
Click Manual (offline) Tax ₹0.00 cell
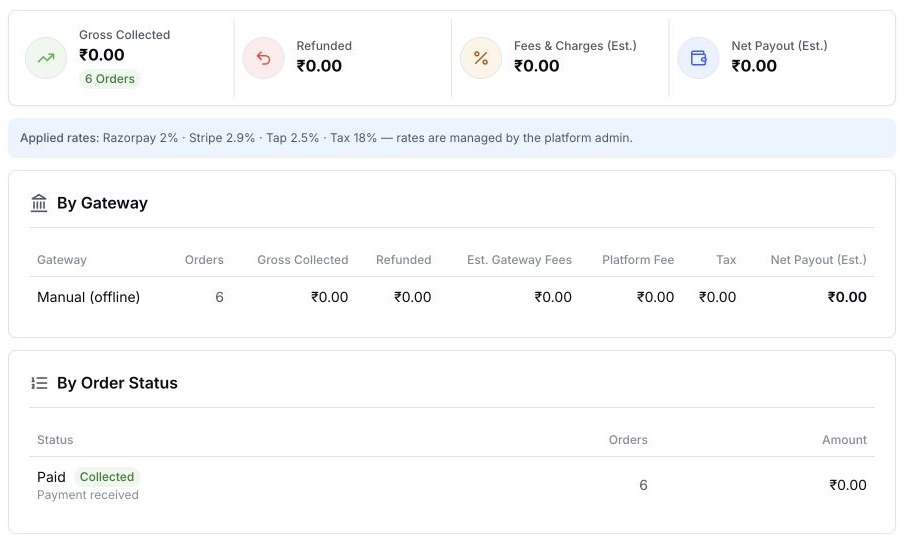tap(717, 297)
